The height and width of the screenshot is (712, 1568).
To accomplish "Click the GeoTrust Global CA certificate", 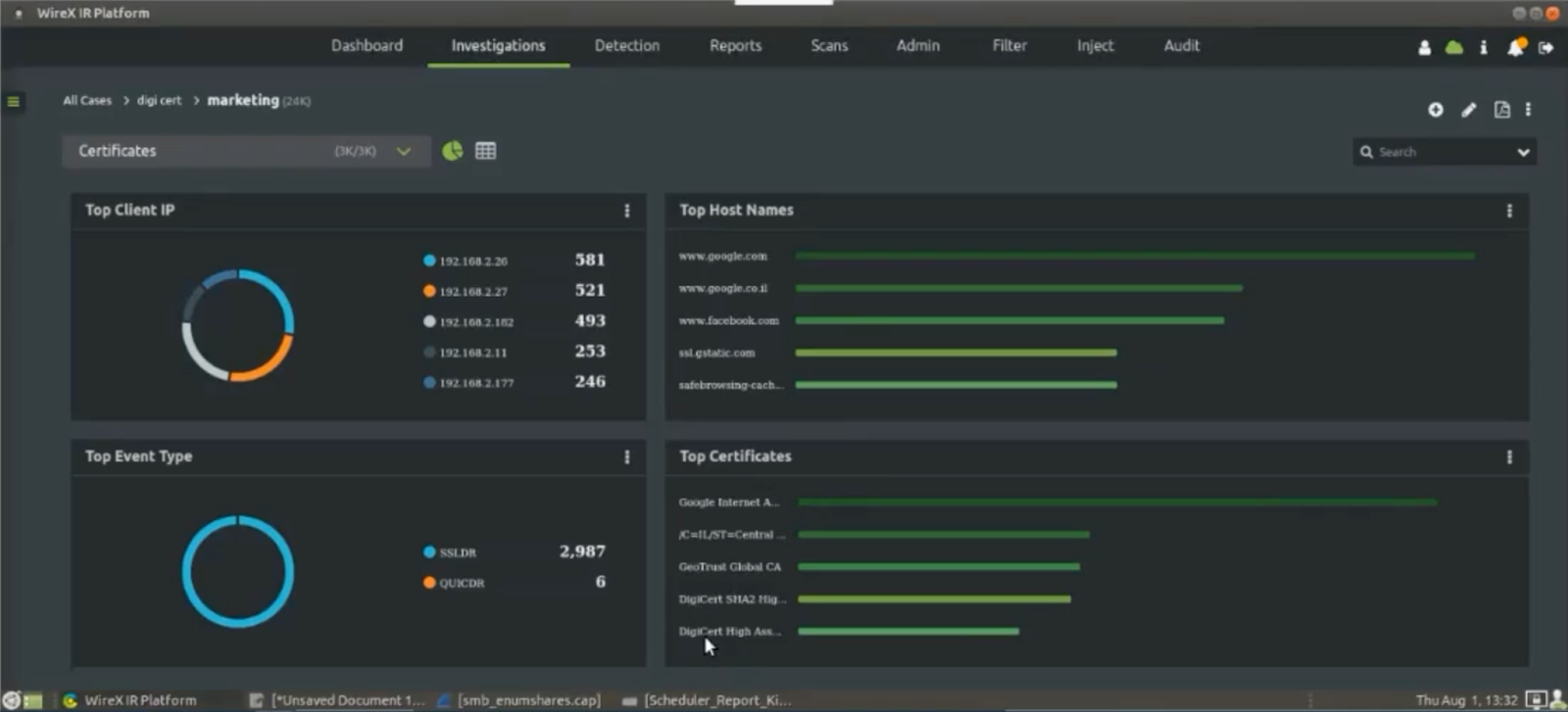I will pyautogui.click(x=730, y=567).
